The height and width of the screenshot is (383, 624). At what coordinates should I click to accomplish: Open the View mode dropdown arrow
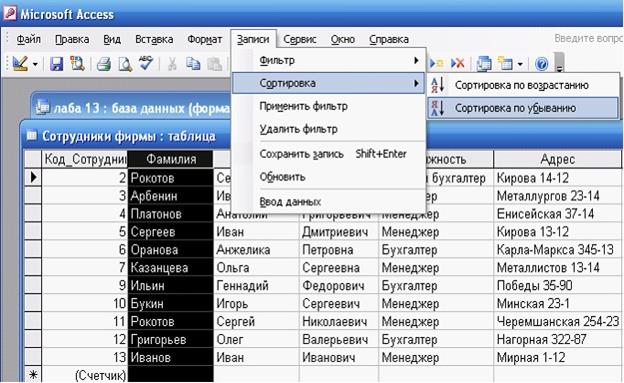point(35,64)
